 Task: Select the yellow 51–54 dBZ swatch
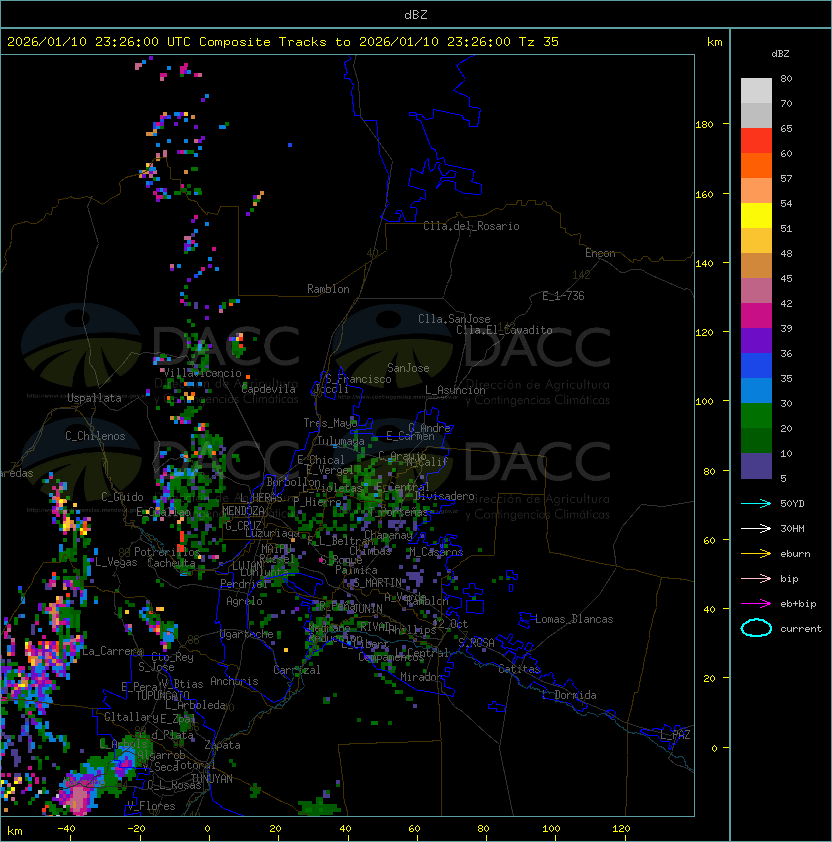click(x=756, y=215)
